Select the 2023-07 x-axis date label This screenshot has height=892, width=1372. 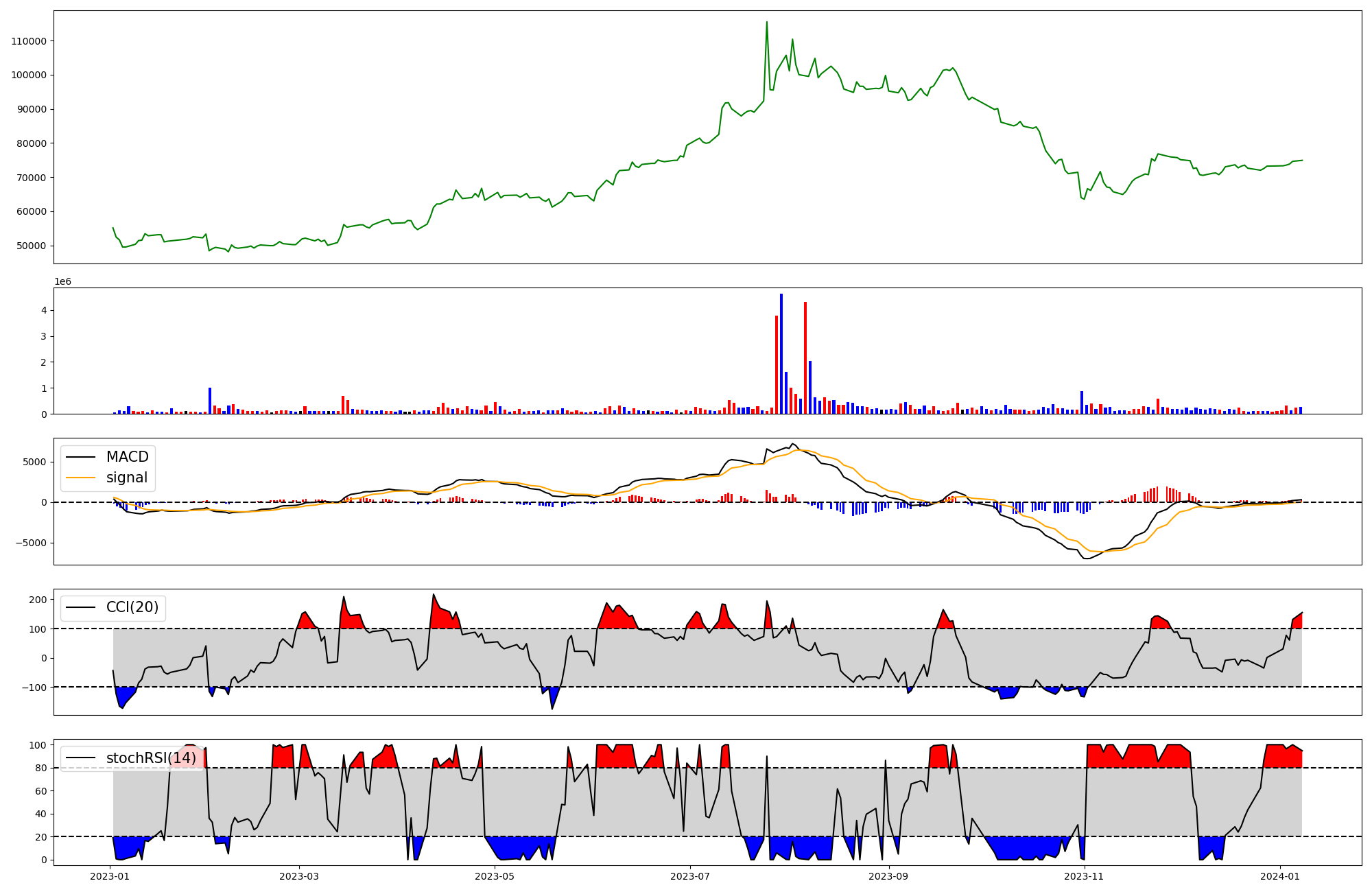coord(690,876)
